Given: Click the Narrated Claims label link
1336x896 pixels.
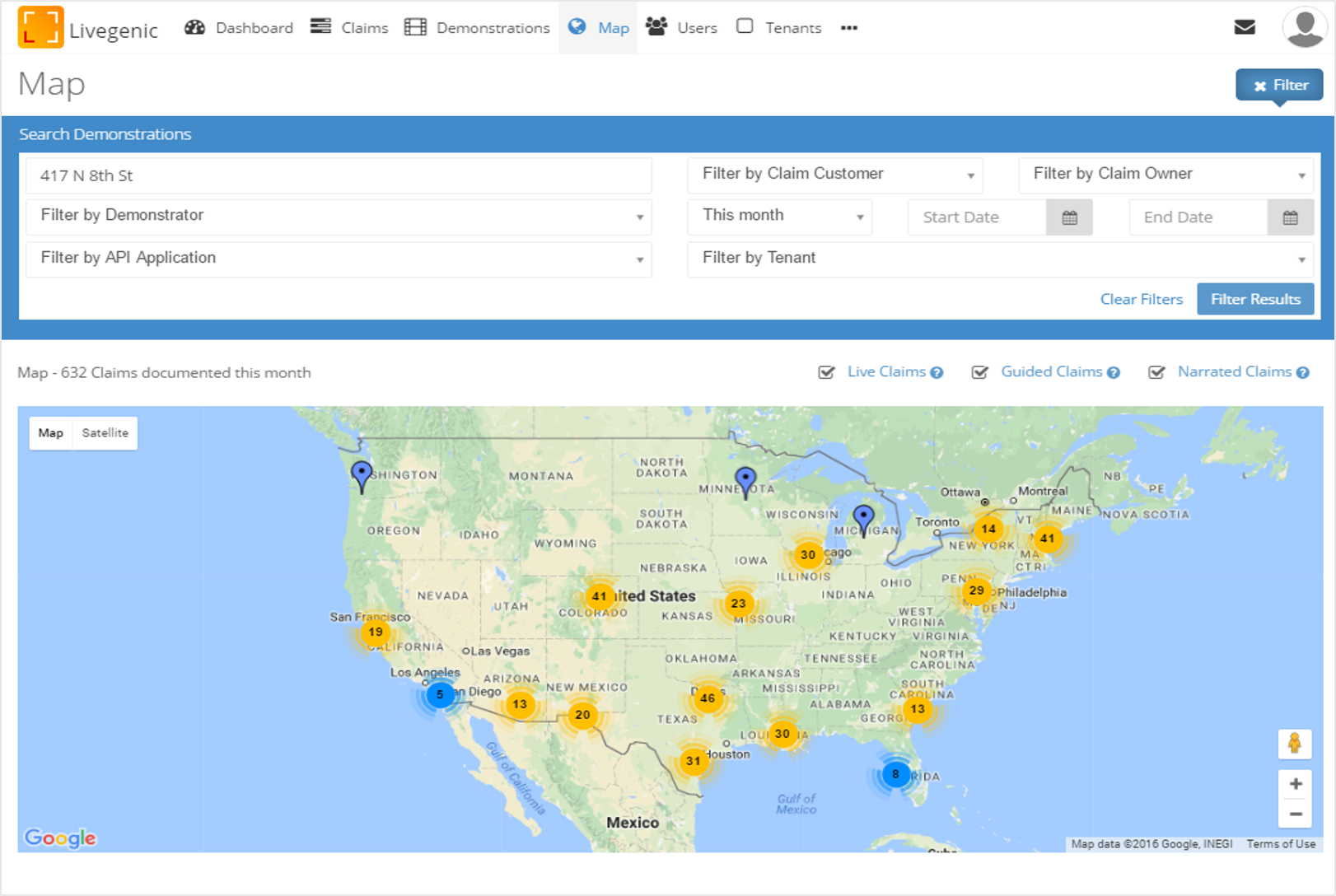Looking at the screenshot, I should point(1235,372).
